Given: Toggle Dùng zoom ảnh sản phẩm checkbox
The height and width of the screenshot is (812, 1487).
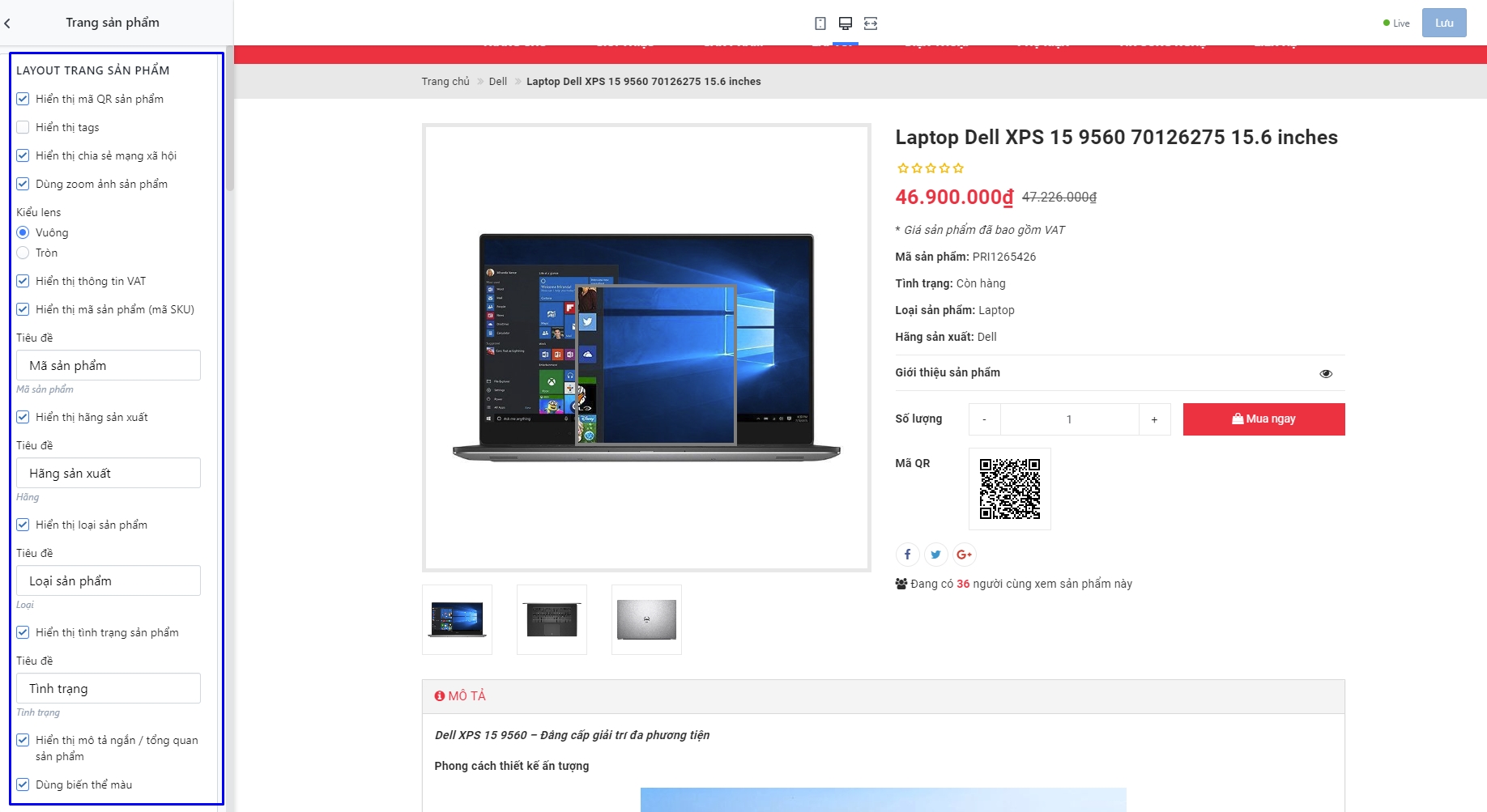Looking at the screenshot, I should [23, 184].
